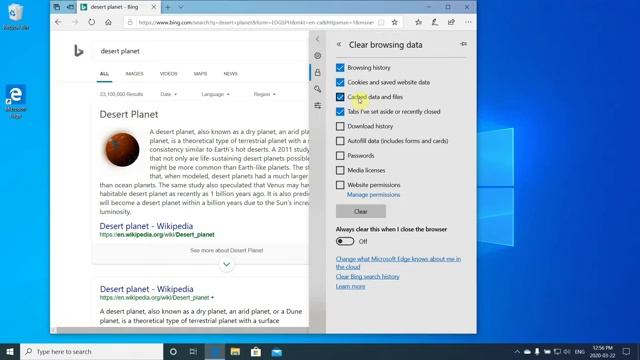Click See more about Desert Planet

[227, 250]
